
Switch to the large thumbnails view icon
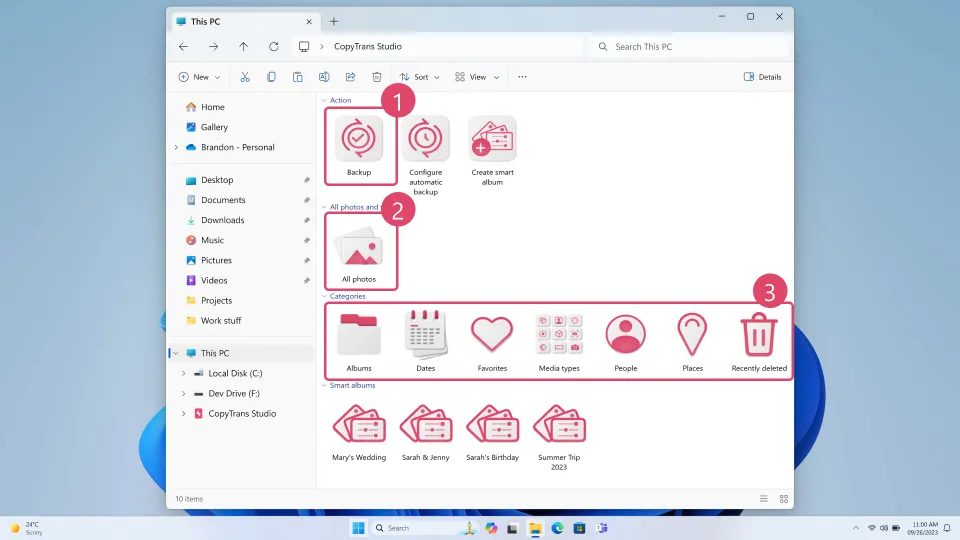[x=784, y=499]
